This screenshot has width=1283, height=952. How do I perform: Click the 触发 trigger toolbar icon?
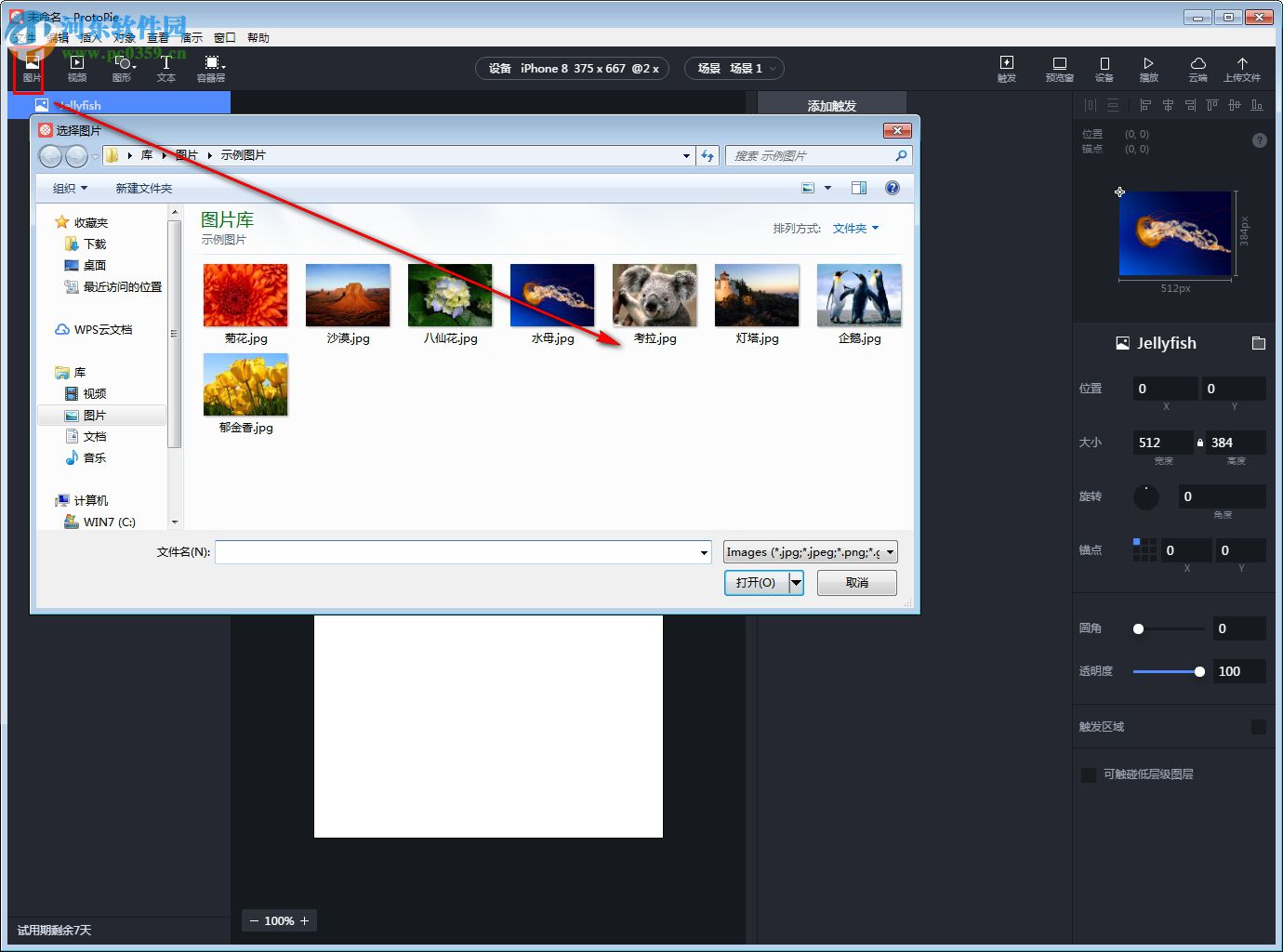(1007, 69)
